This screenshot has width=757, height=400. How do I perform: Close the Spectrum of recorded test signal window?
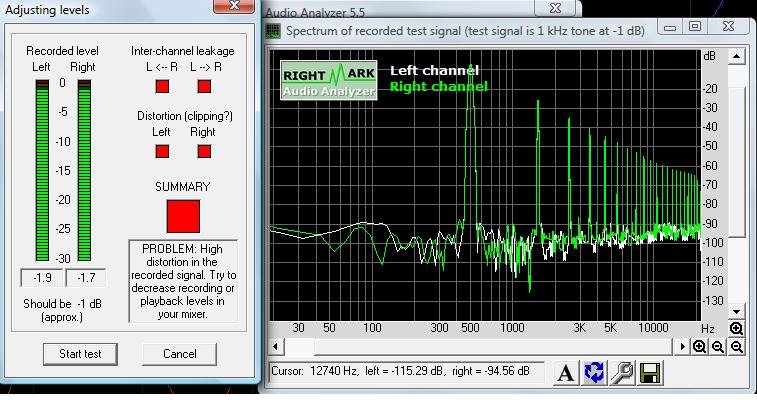729,27
